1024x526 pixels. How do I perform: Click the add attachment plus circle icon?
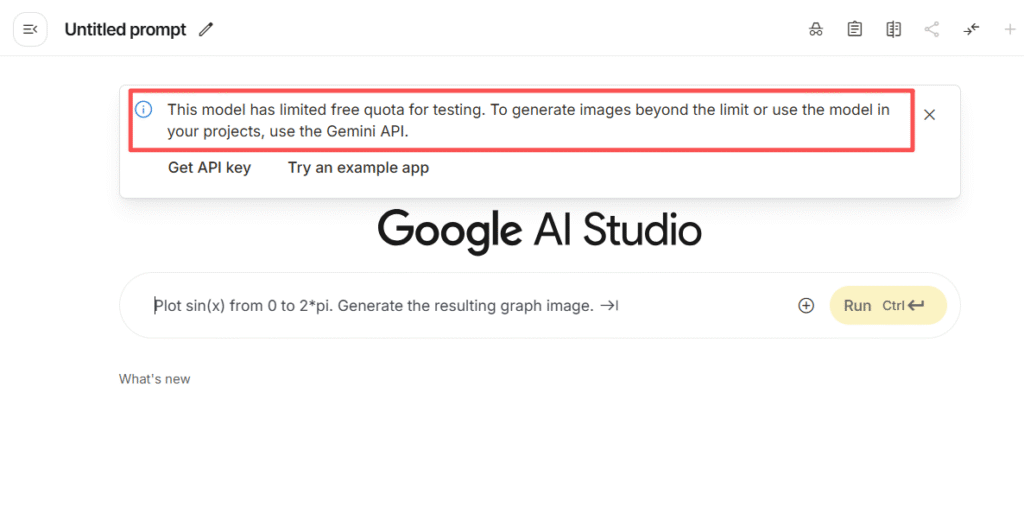pos(806,306)
